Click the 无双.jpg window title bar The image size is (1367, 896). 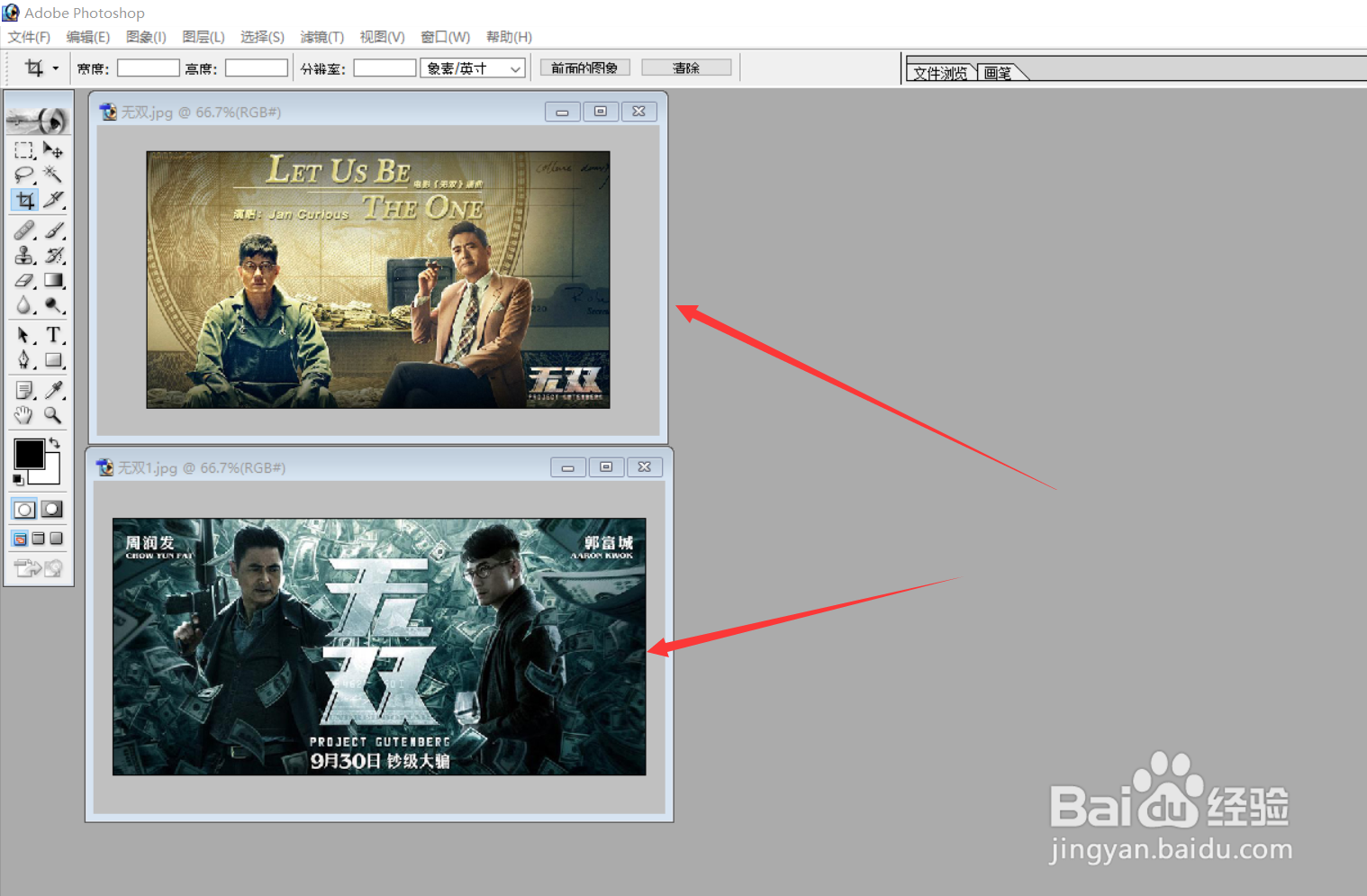[378, 112]
